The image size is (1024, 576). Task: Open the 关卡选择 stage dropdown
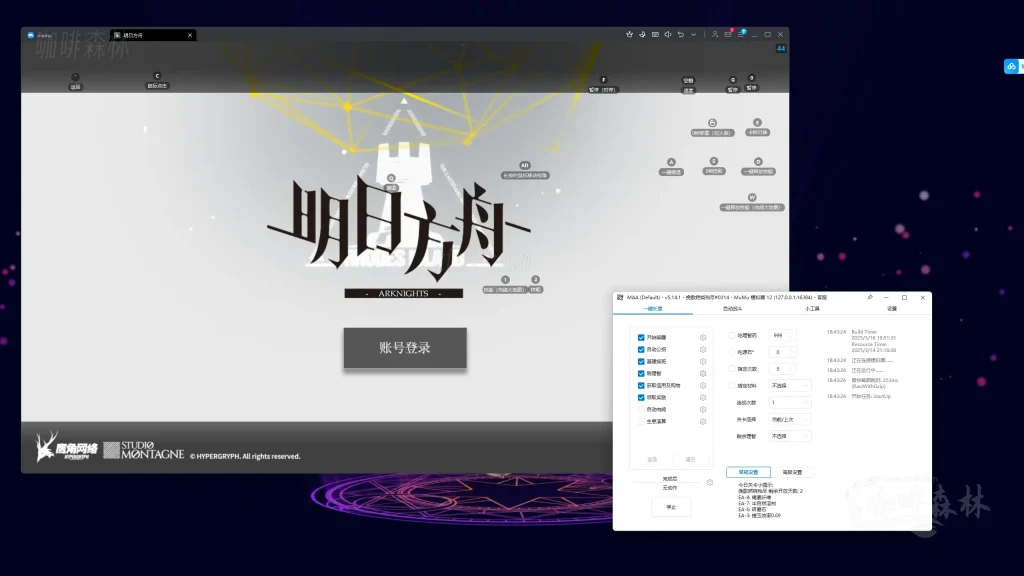click(x=790, y=419)
